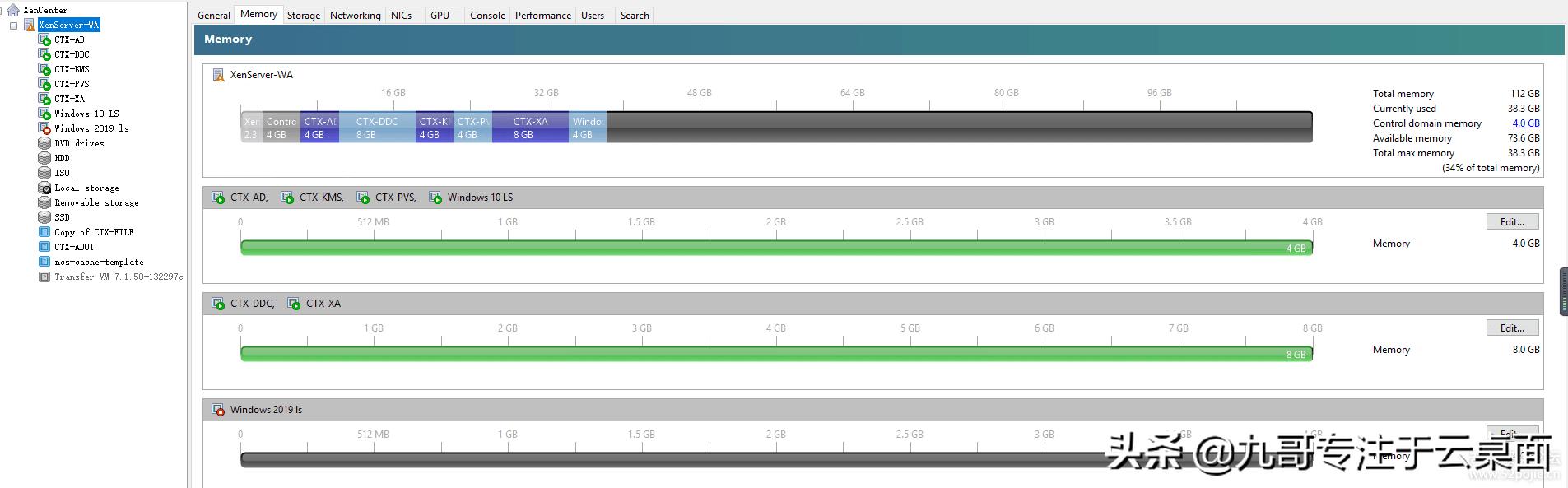Click the DVD drives storage icon

point(44,143)
